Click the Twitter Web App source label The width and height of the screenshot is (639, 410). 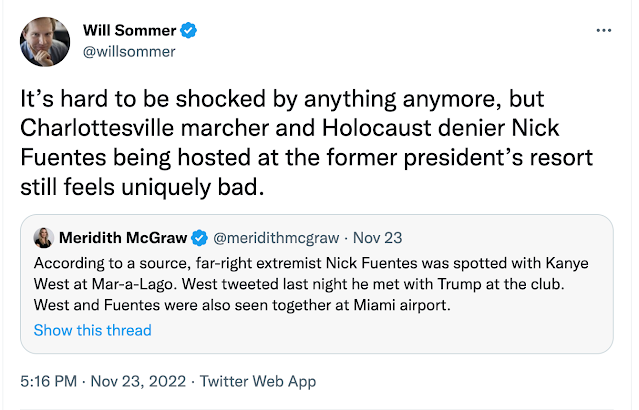[257, 381]
